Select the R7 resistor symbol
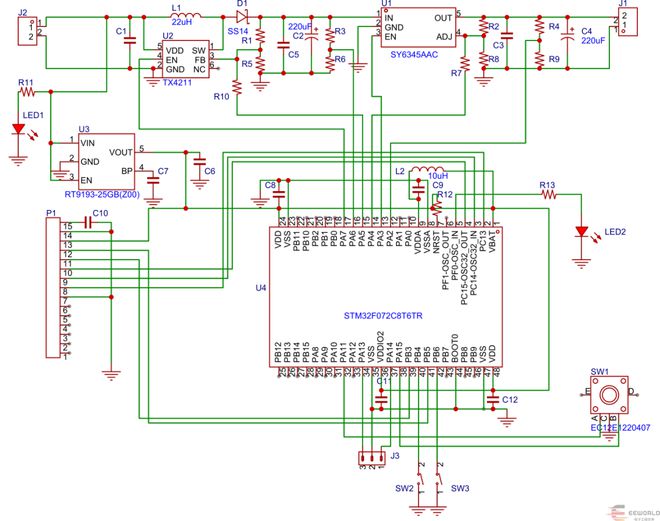660x521 pixels. point(465,64)
